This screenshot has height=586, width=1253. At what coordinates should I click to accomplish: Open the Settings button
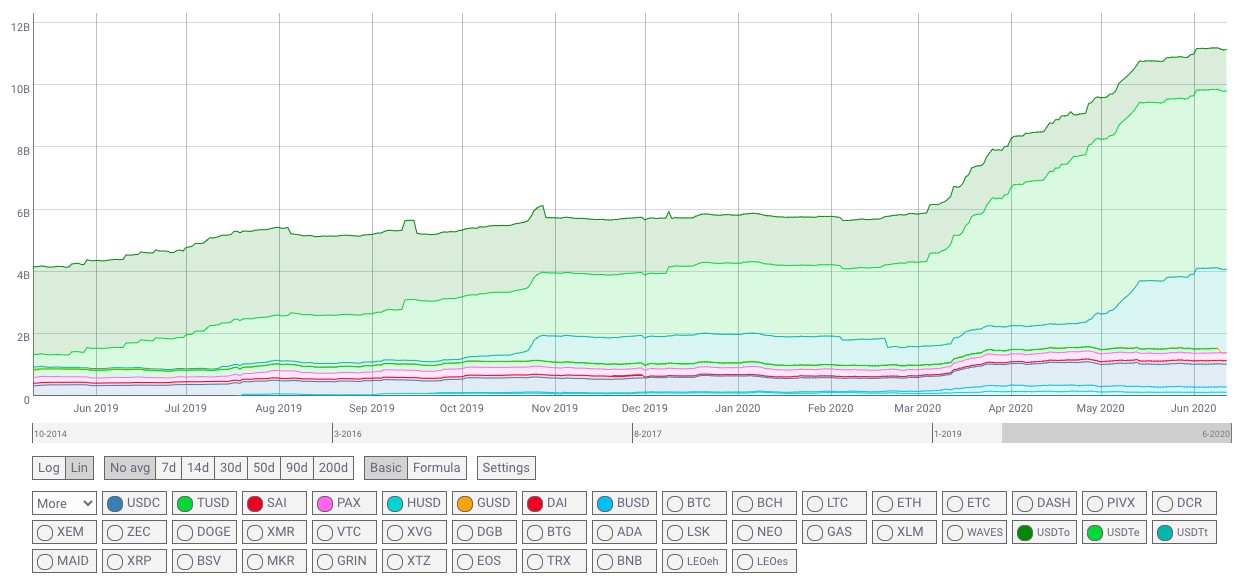pos(506,468)
